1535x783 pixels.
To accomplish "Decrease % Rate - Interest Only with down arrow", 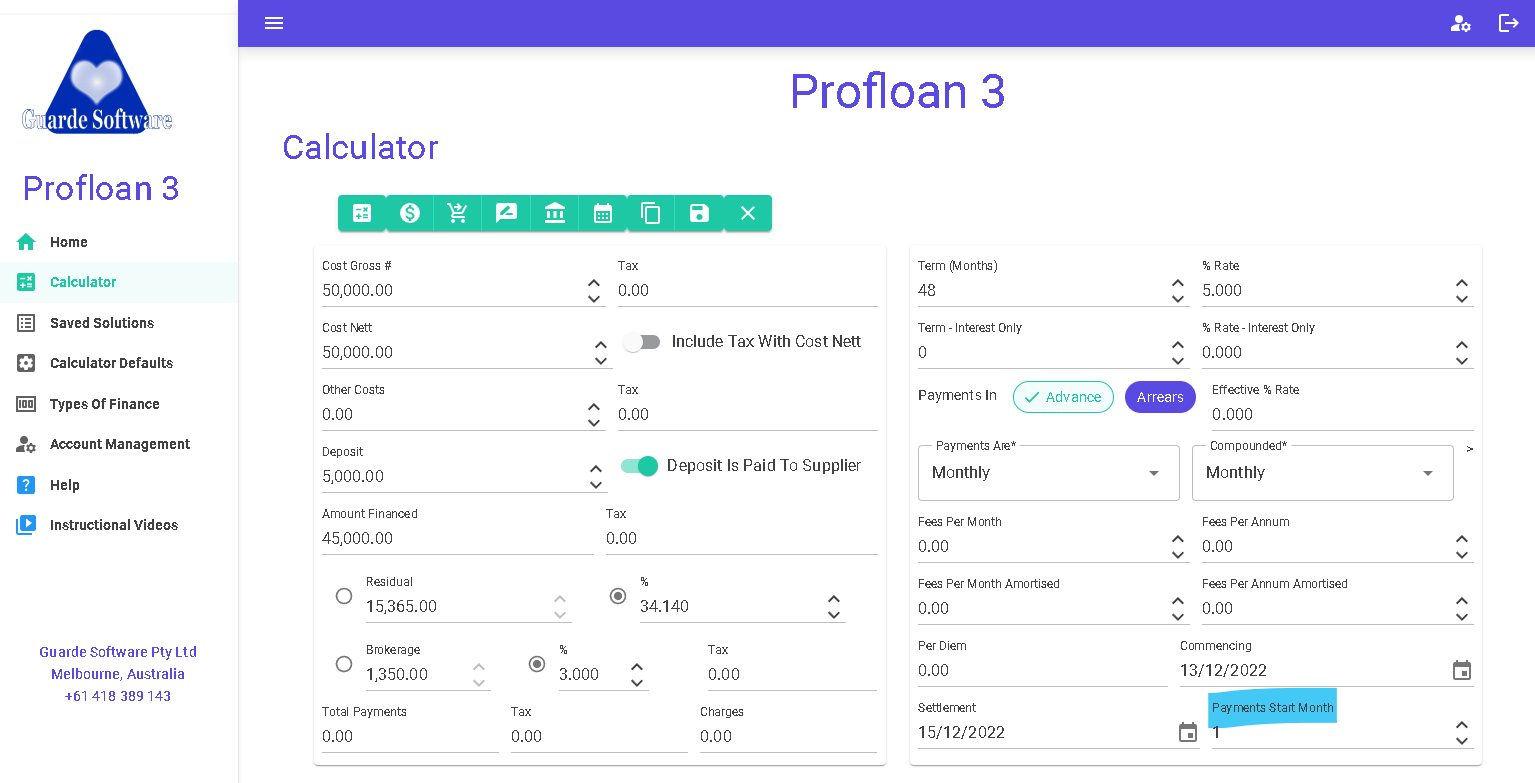I will click(x=1462, y=361).
